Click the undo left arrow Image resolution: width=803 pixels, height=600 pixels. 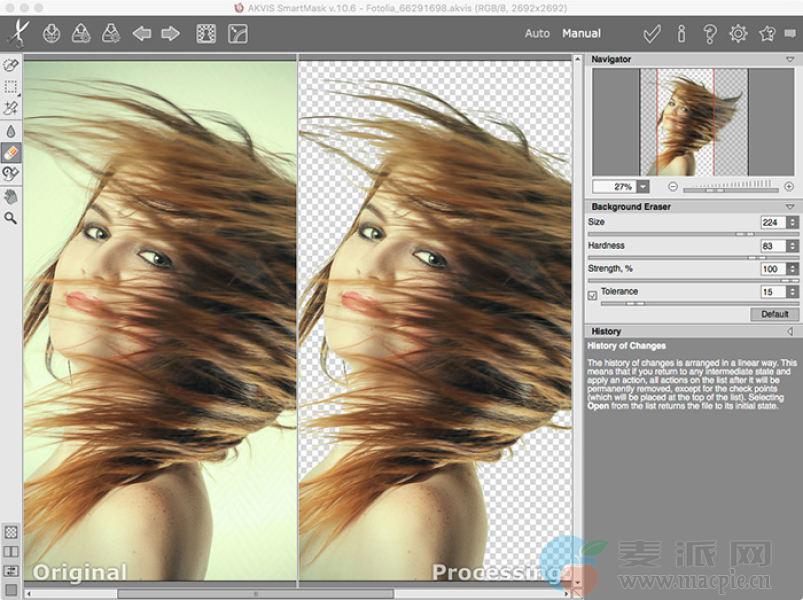(142, 34)
